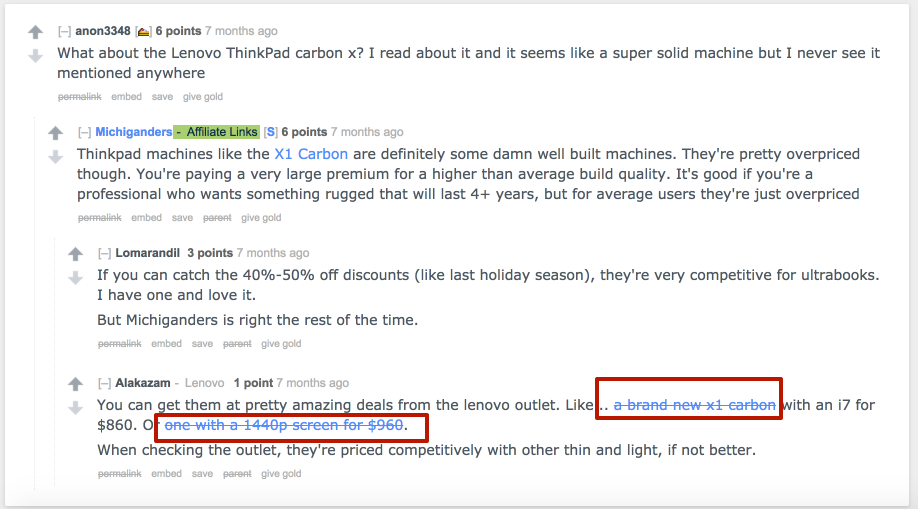Open the X1 Carbon link

[x=311, y=154]
